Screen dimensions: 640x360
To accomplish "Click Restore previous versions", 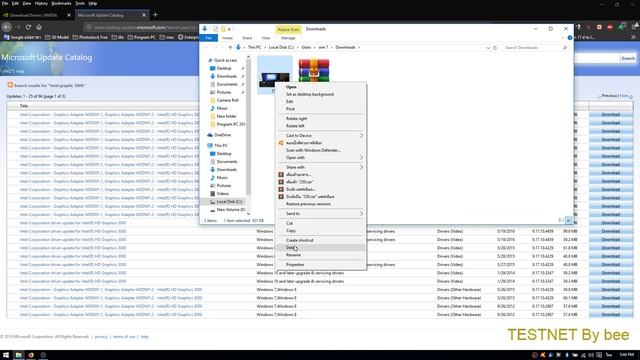I will point(308,204).
